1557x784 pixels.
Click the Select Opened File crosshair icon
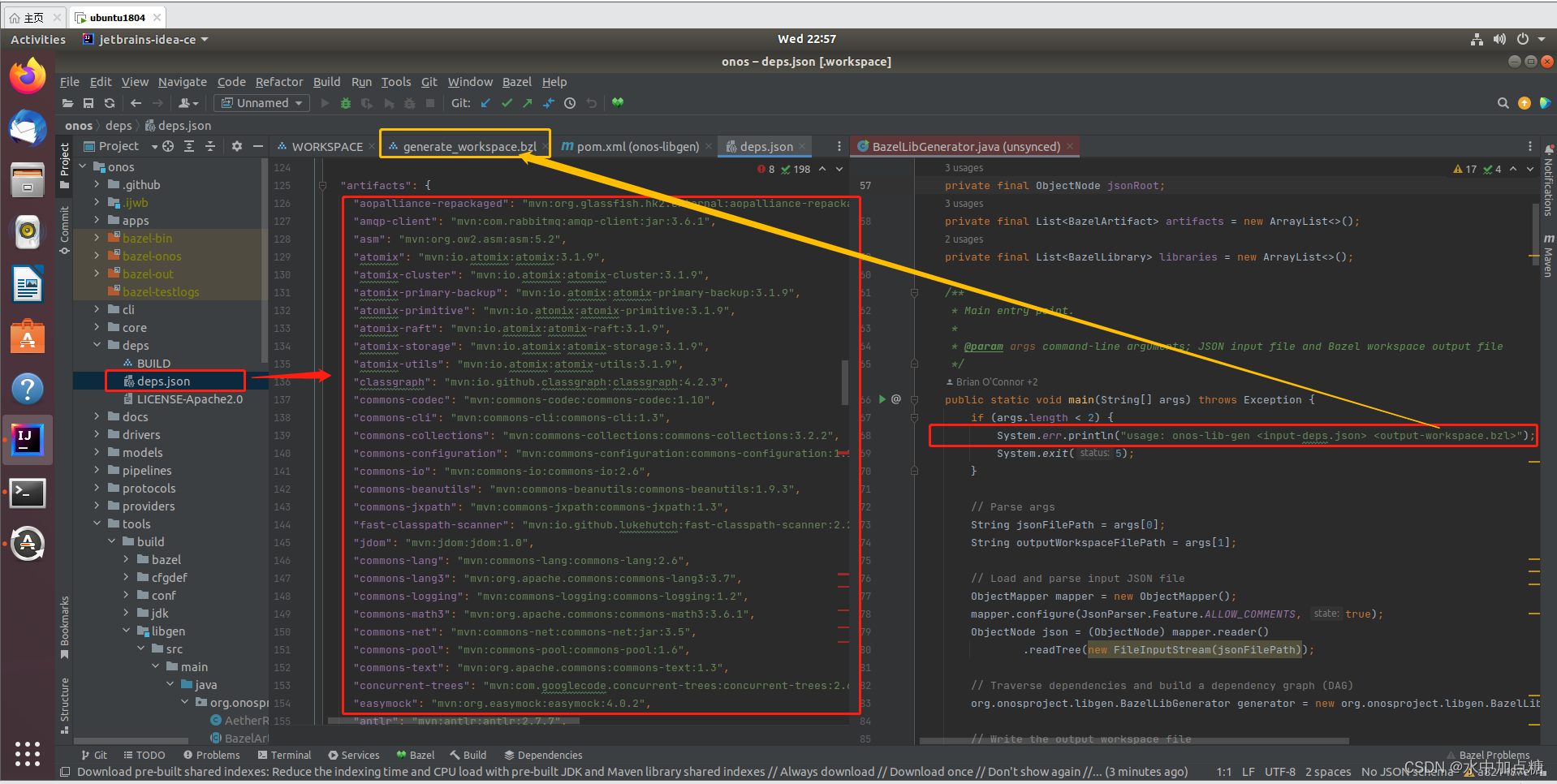point(168,146)
